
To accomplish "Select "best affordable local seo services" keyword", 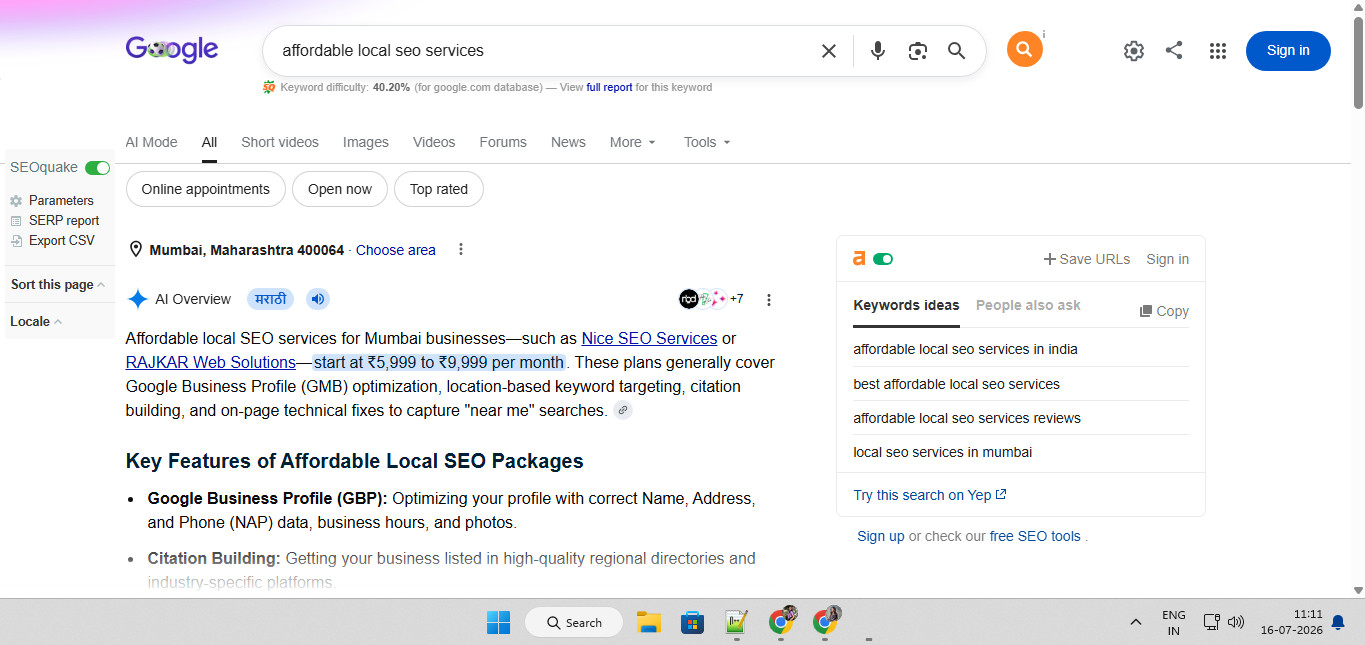I will [956, 384].
